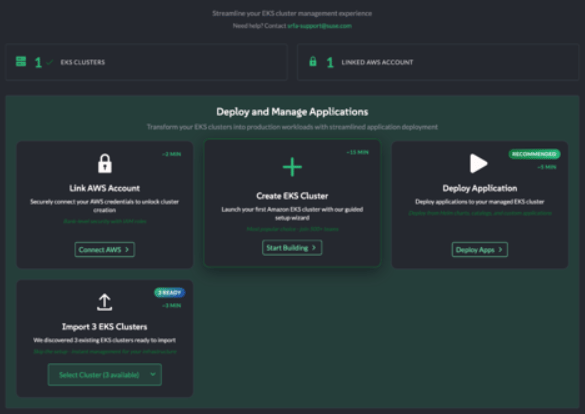Click the upload arrow icon above Import 3 EKS Clusters

coord(104,302)
